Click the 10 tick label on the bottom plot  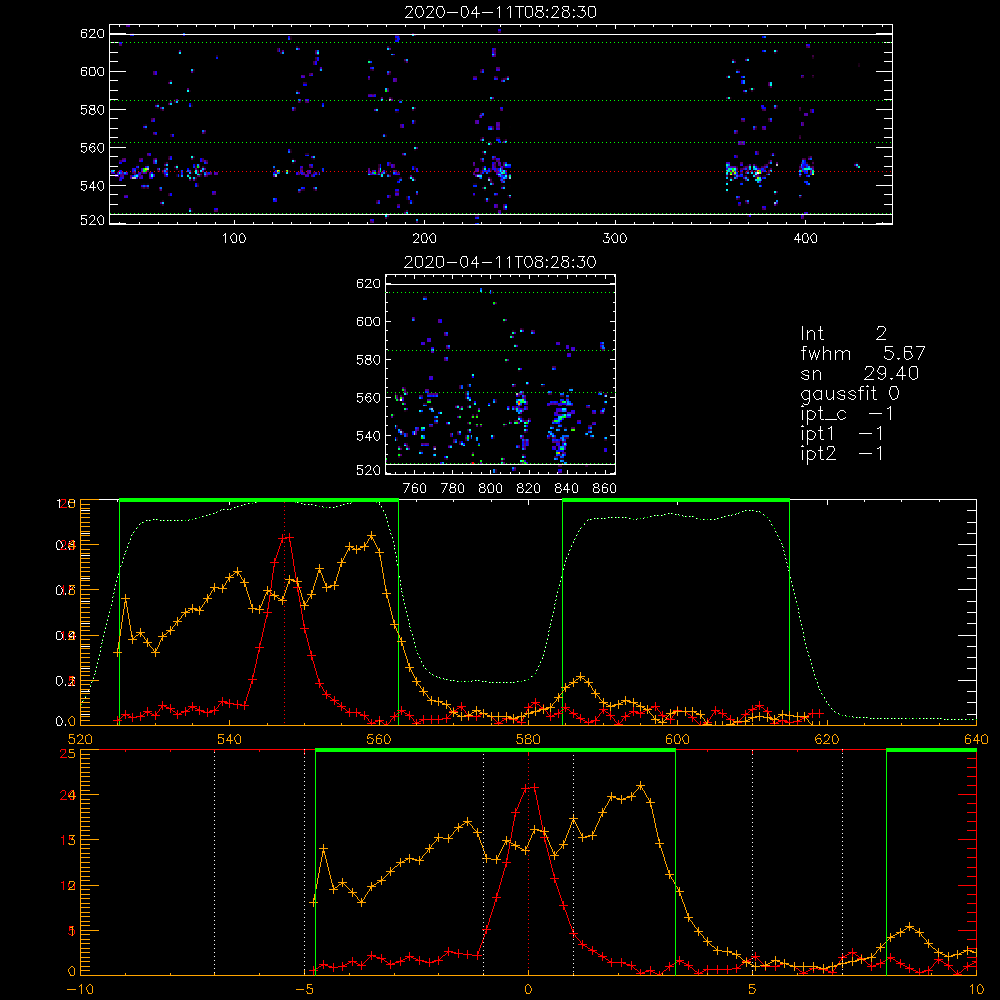pos(976,990)
